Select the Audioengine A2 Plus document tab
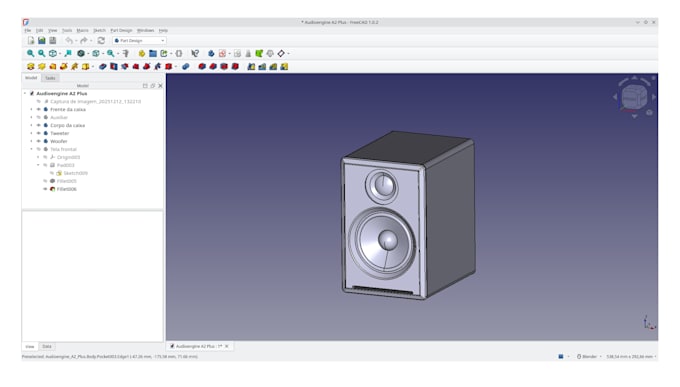The height and width of the screenshot is (387, 680). pos(199,346)
